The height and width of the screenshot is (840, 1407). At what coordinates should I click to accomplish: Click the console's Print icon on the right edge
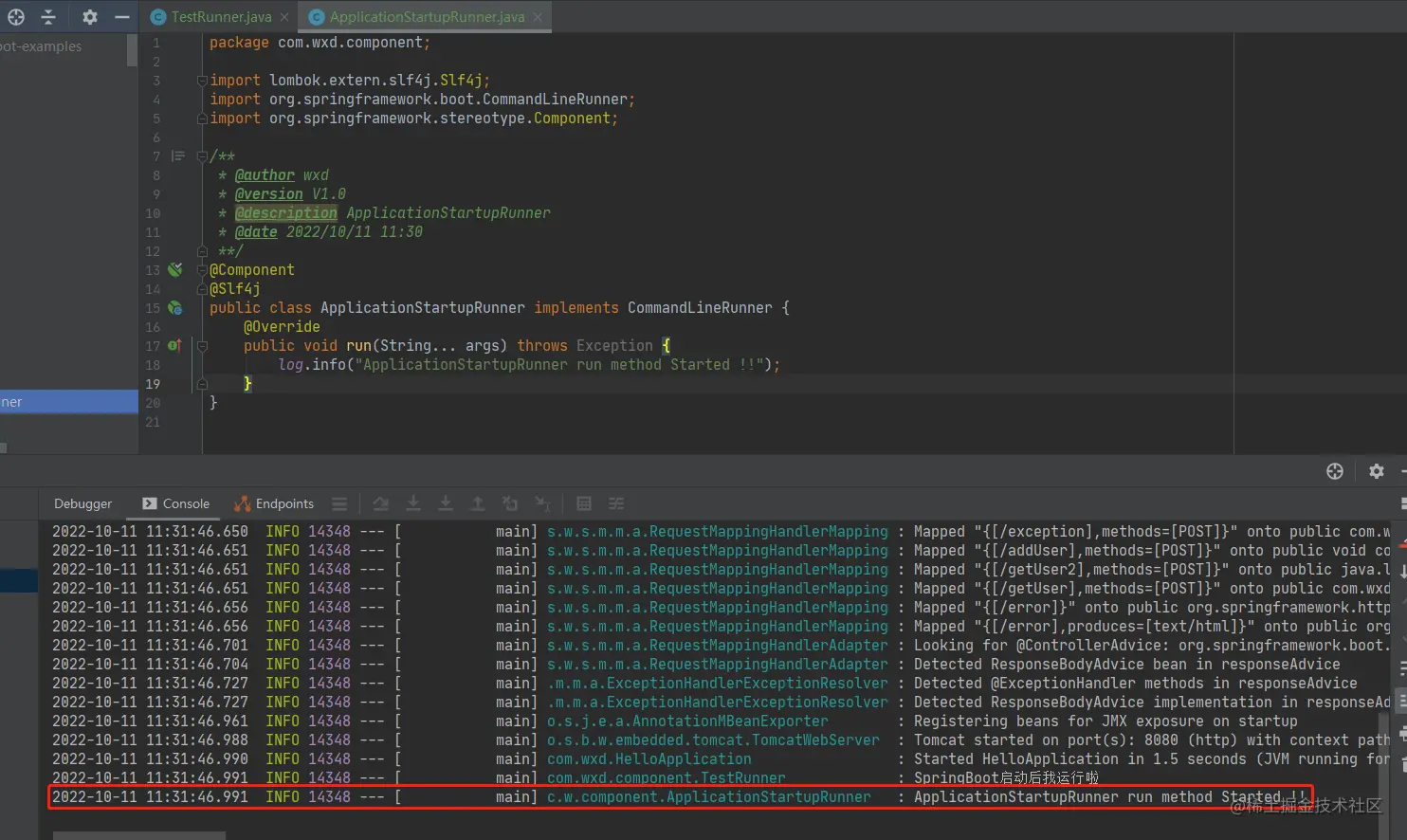[x=1402, y=735]
